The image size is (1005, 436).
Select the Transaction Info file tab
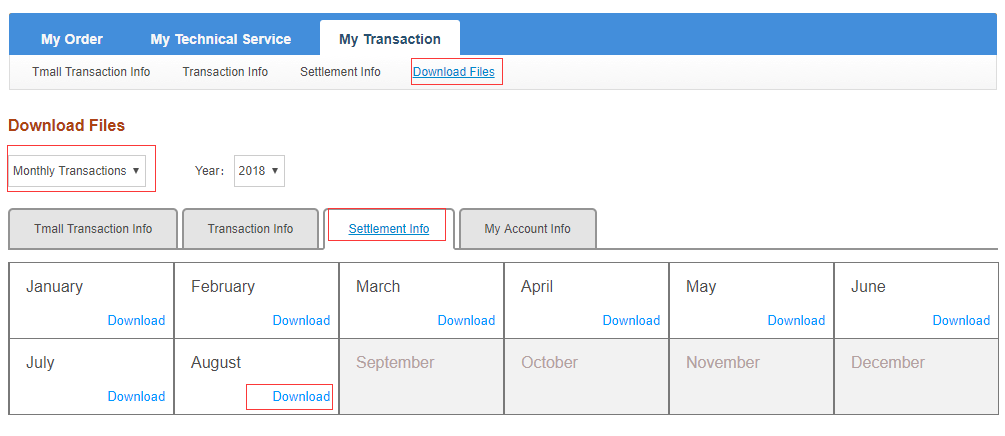tap(250, 229)
